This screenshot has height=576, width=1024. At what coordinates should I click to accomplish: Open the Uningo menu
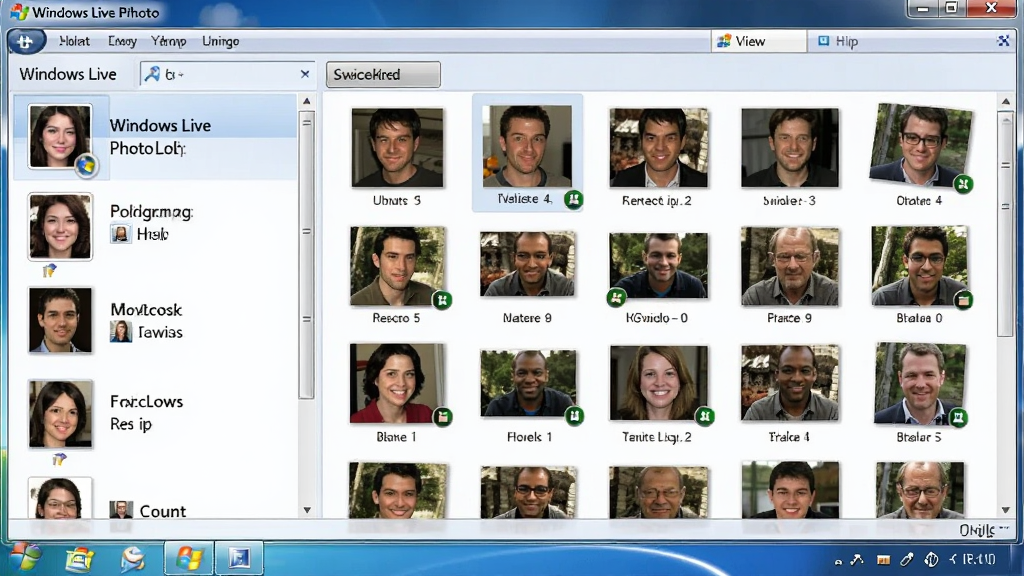point(221,41)
